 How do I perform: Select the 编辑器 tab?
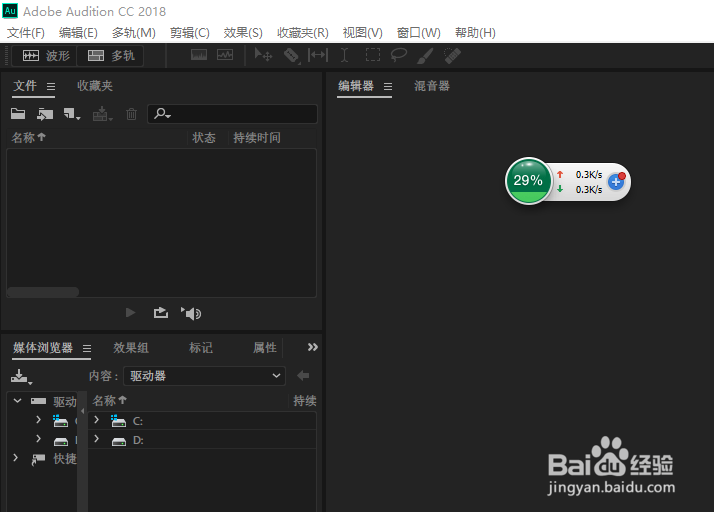click(356, 86)
